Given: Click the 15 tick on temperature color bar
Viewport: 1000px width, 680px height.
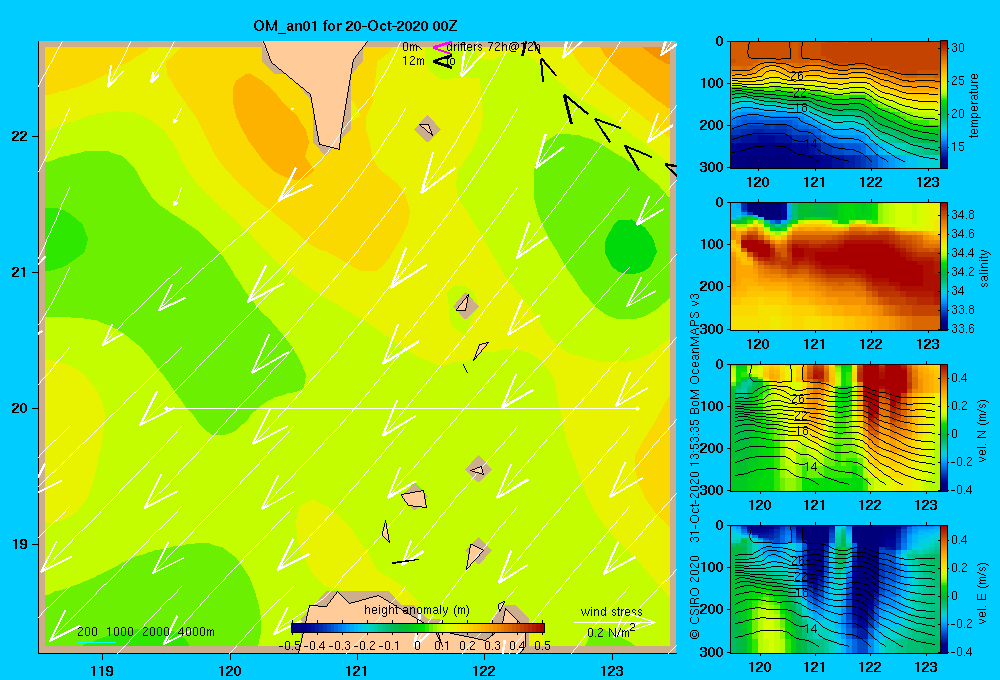Looking at the screenshot, I should tap(958, 147).
